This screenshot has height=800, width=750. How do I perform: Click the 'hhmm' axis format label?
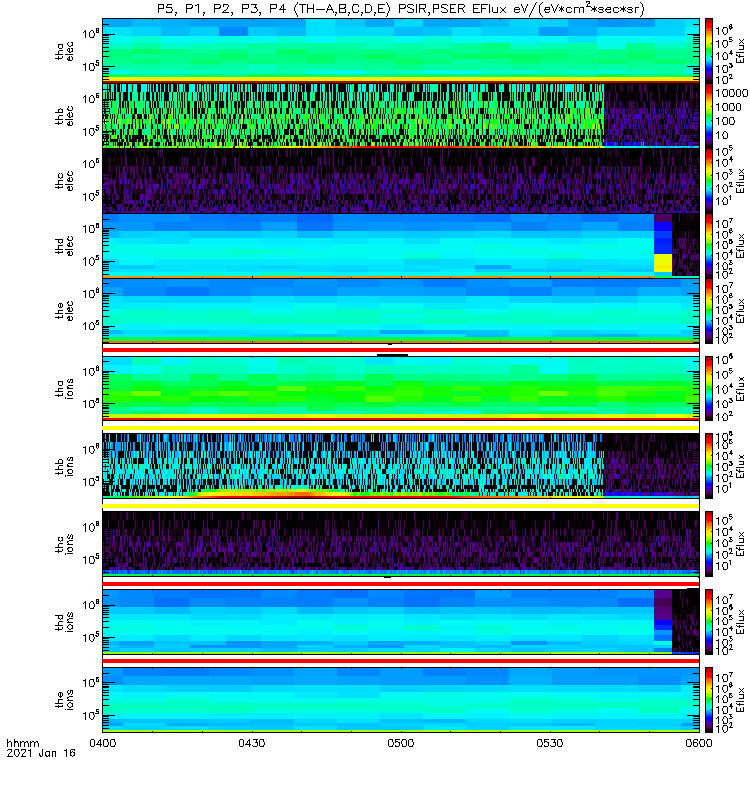coord(22,743)
